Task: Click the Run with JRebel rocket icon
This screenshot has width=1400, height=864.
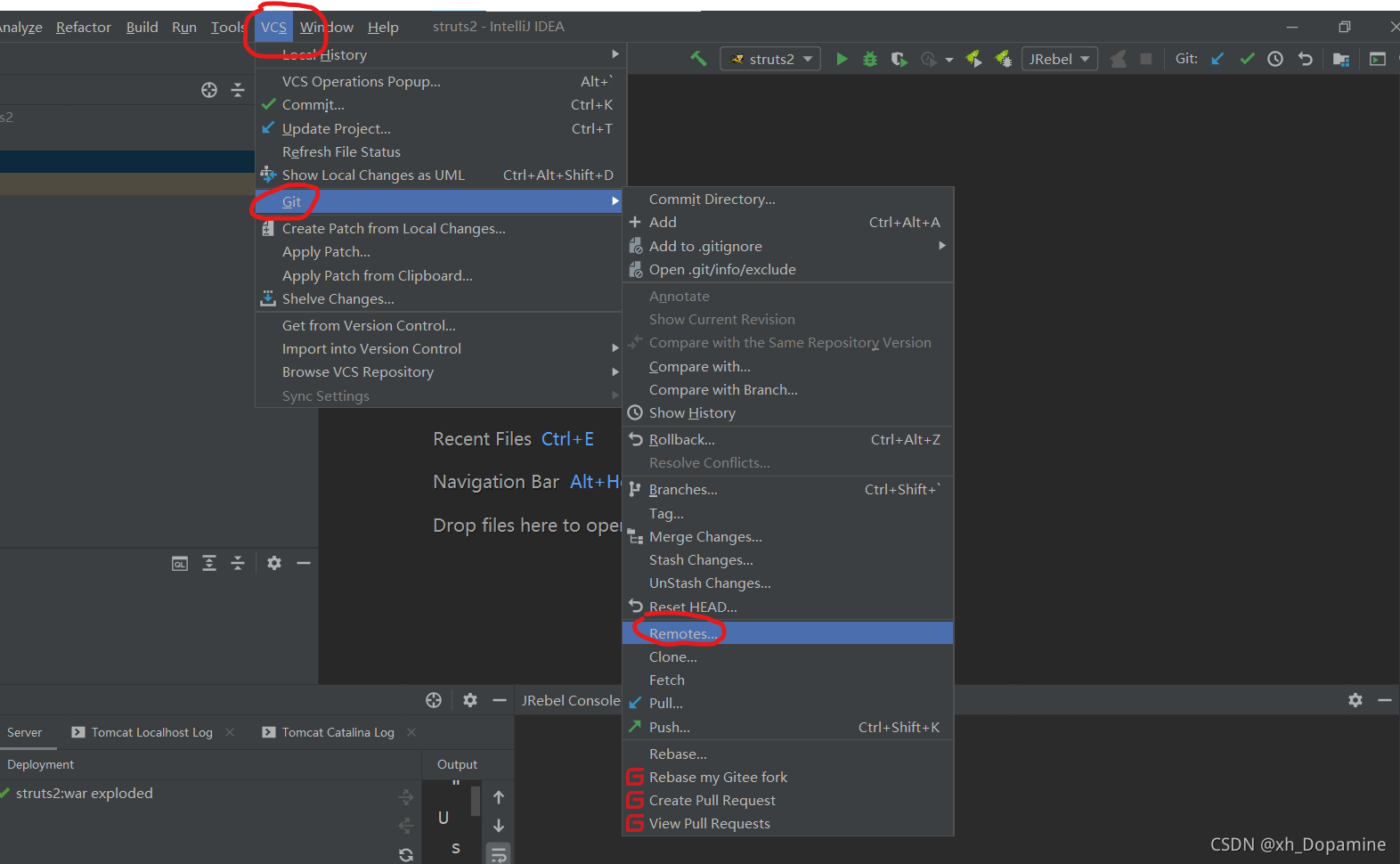Action: [973, 59]
